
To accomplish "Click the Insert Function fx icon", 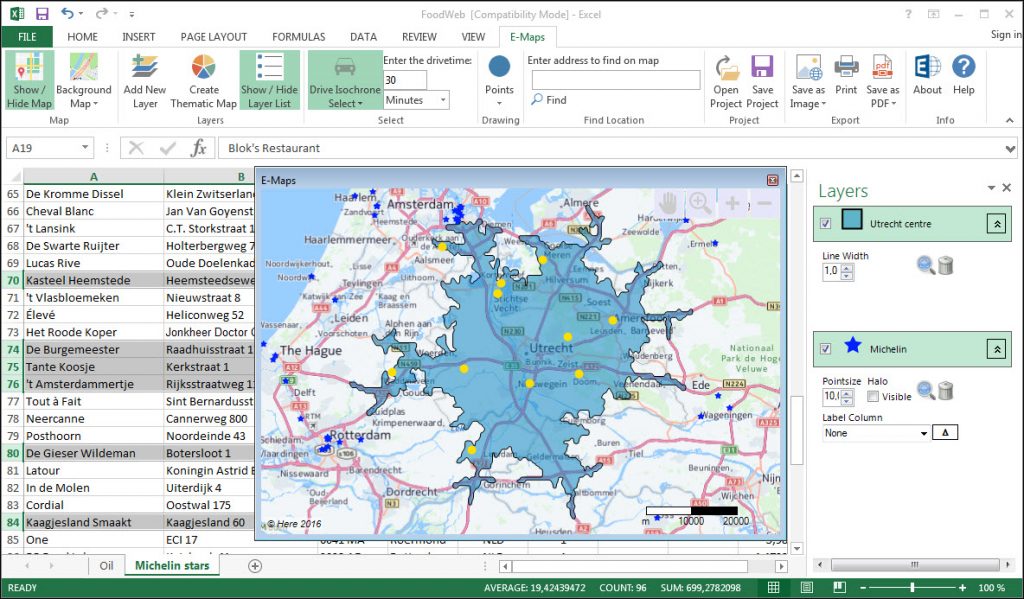I will pyautogui.click(x=199, y=148).
